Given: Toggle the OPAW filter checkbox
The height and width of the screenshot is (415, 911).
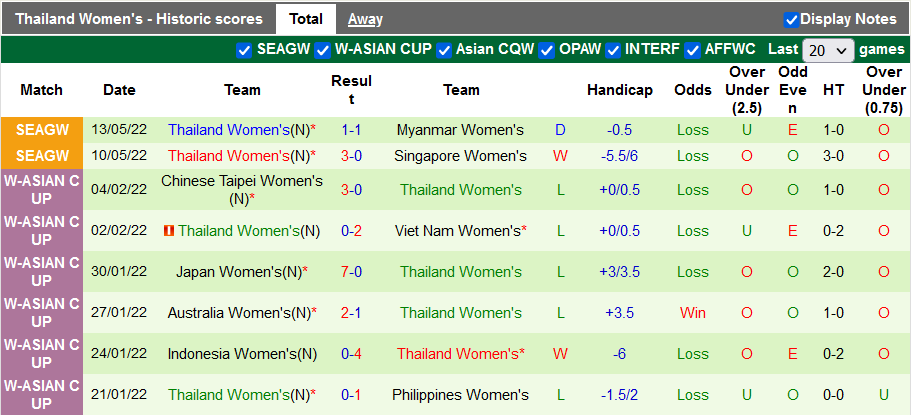Looking at the screenshot, I should coord(546,50).
